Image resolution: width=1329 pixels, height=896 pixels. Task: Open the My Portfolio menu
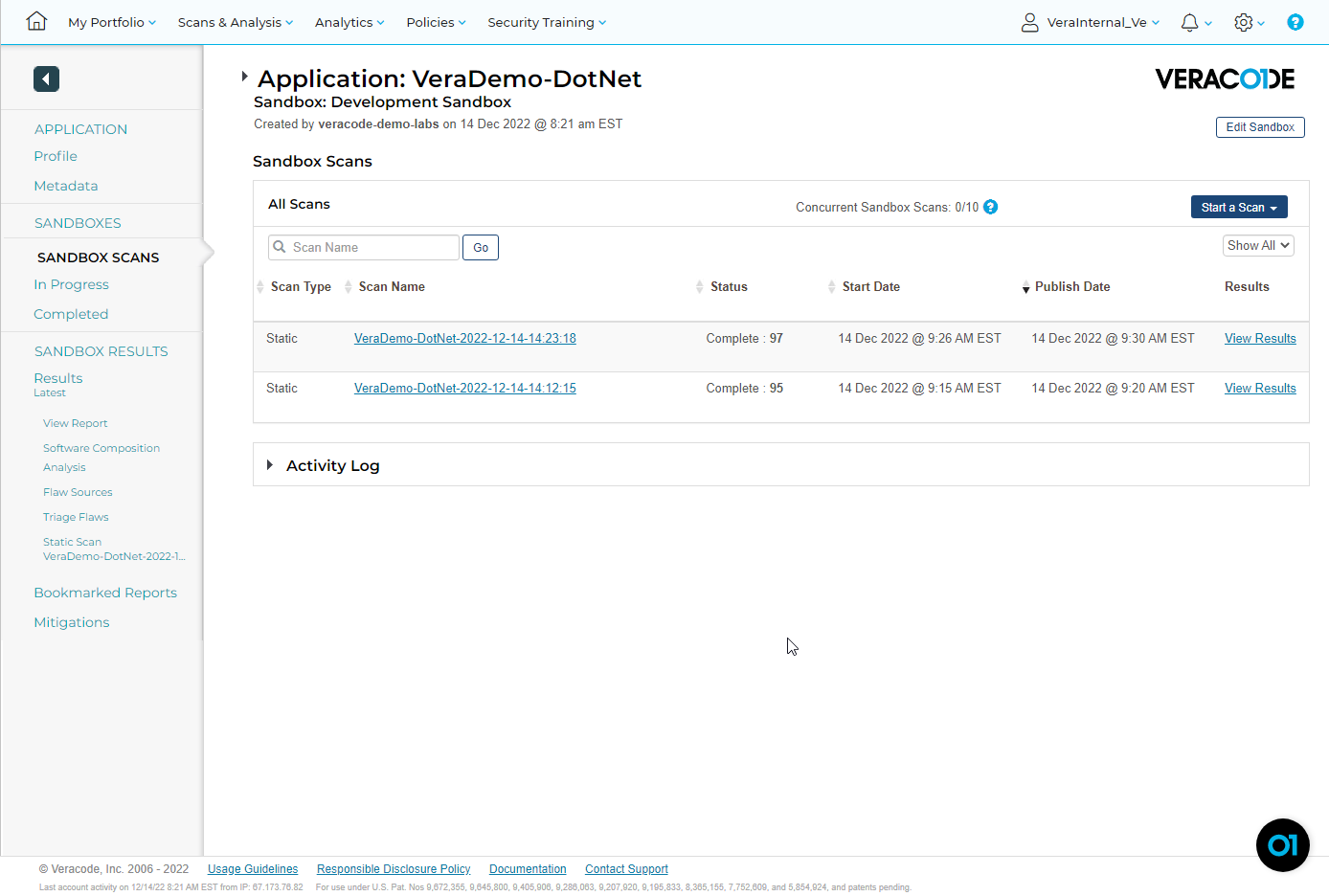112,22
